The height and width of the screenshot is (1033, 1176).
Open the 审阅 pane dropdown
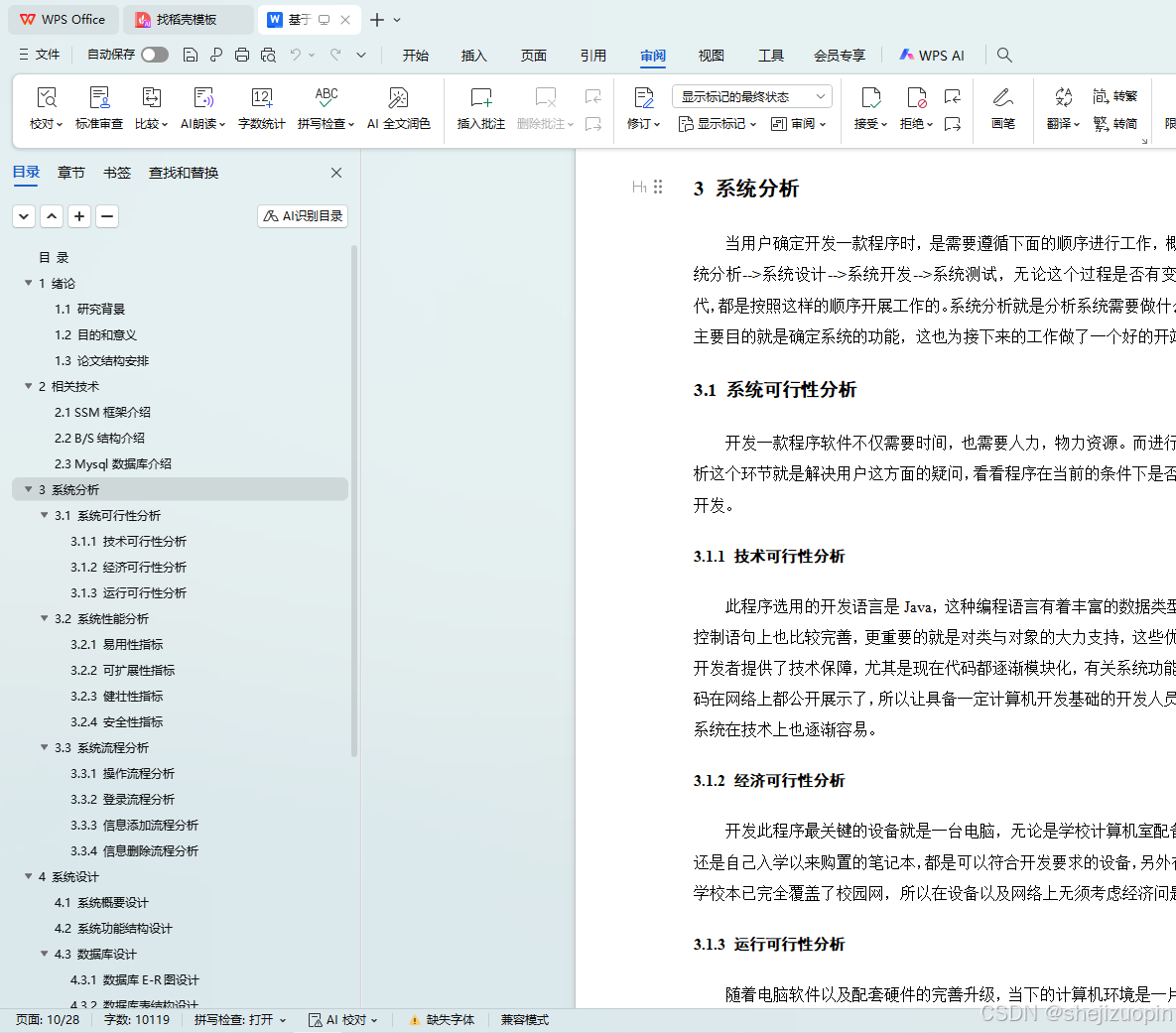[x=798, y=124]
